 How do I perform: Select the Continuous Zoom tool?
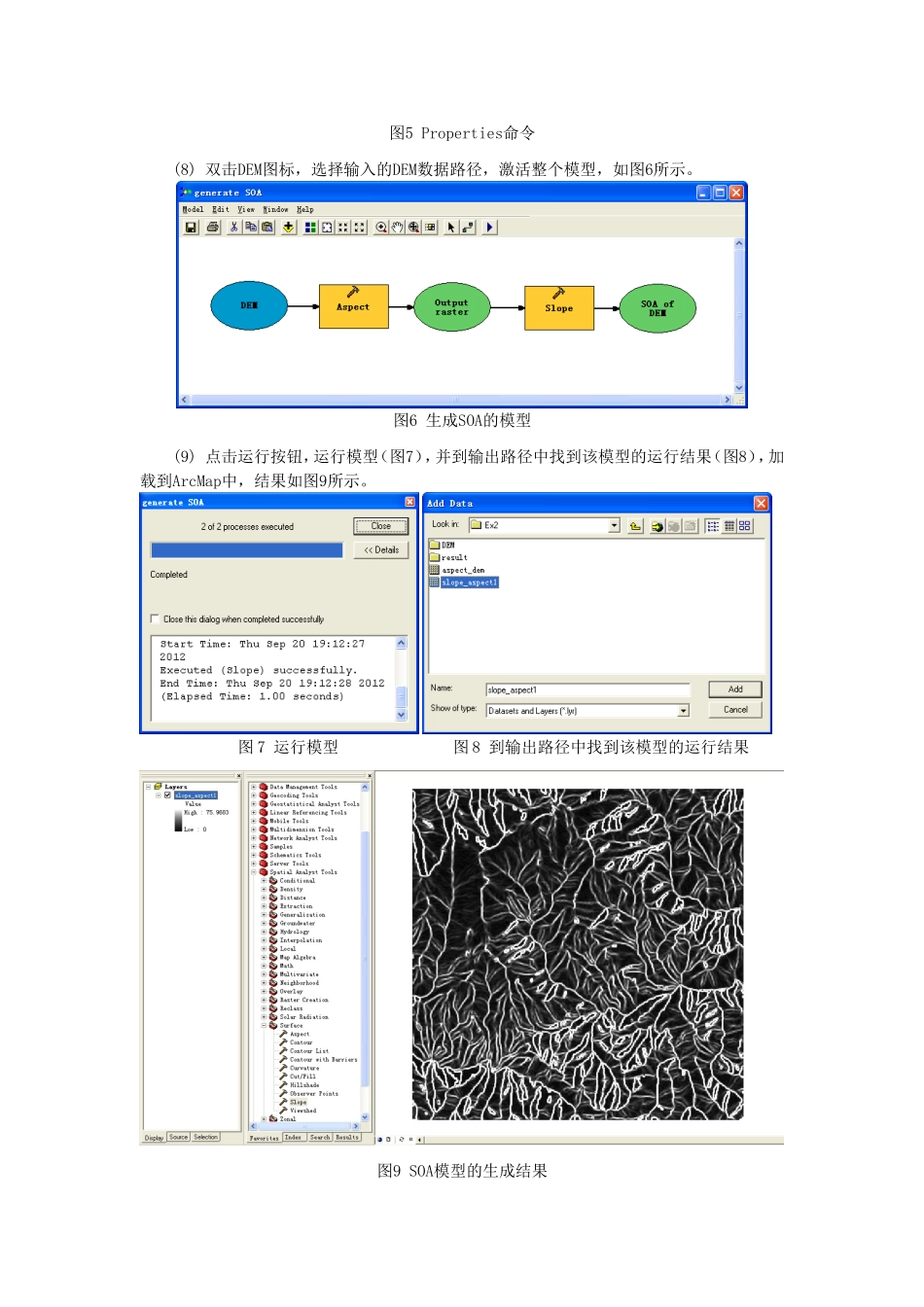[x=414, y=228]
